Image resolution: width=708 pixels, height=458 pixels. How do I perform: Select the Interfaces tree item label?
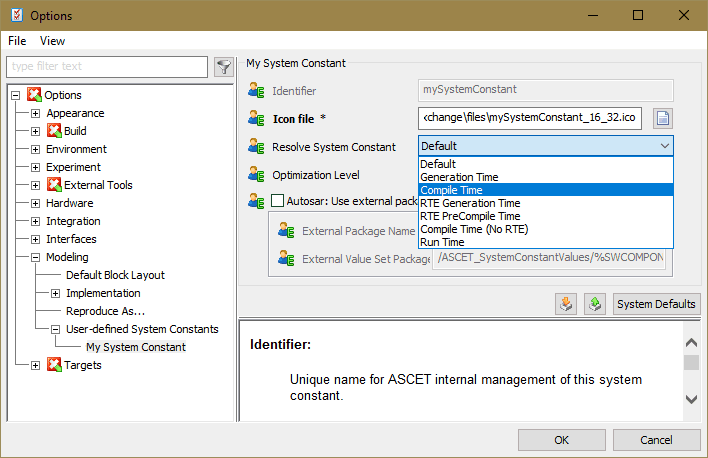tap(71, 239)
